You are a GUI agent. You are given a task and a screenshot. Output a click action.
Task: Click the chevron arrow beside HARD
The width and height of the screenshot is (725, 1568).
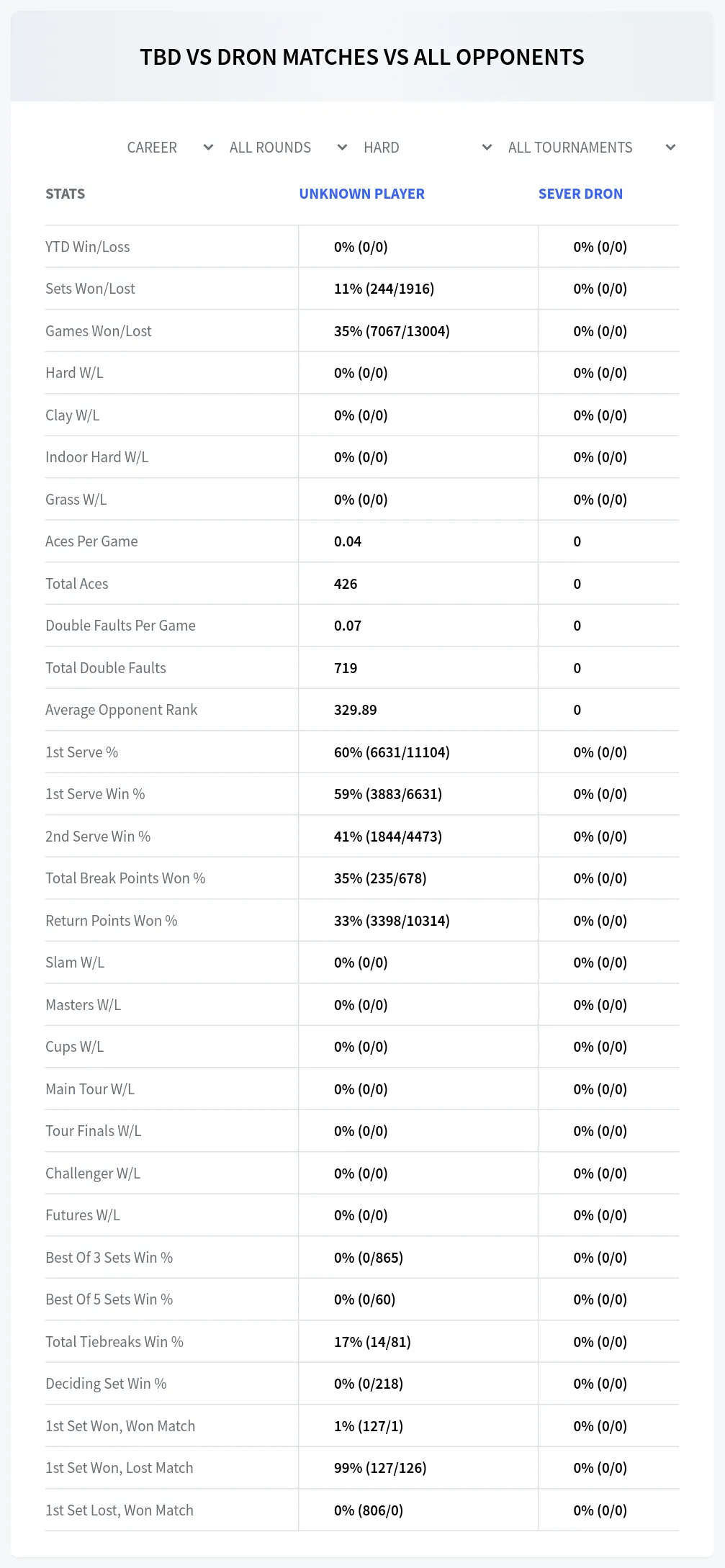(487, 148)
